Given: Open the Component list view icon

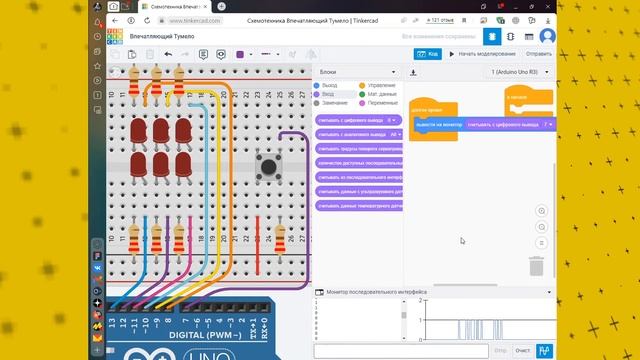Looking at the screenshot, I should [x=529, y=37].
